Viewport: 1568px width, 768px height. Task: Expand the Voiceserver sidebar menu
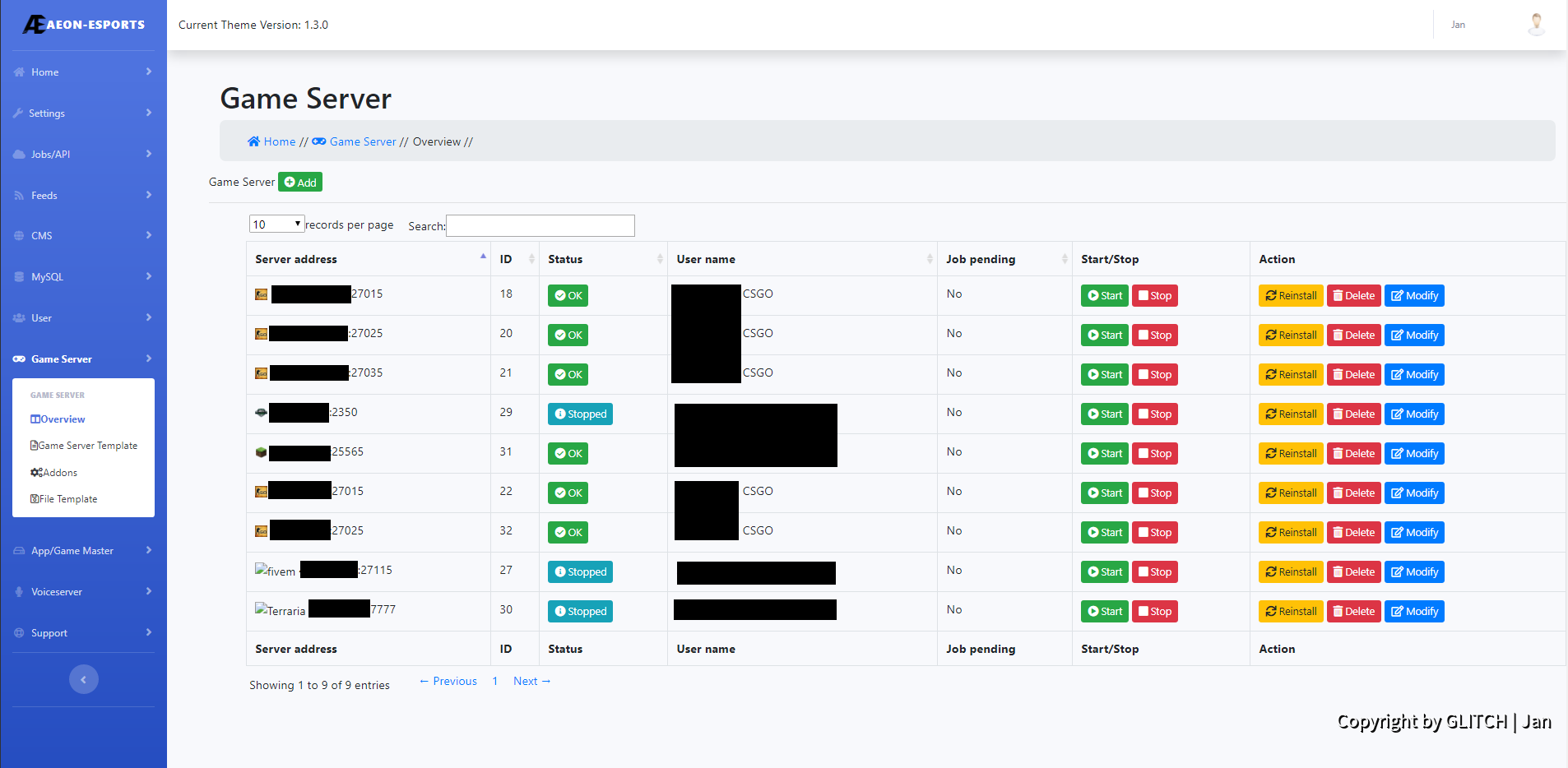[83, 592]
